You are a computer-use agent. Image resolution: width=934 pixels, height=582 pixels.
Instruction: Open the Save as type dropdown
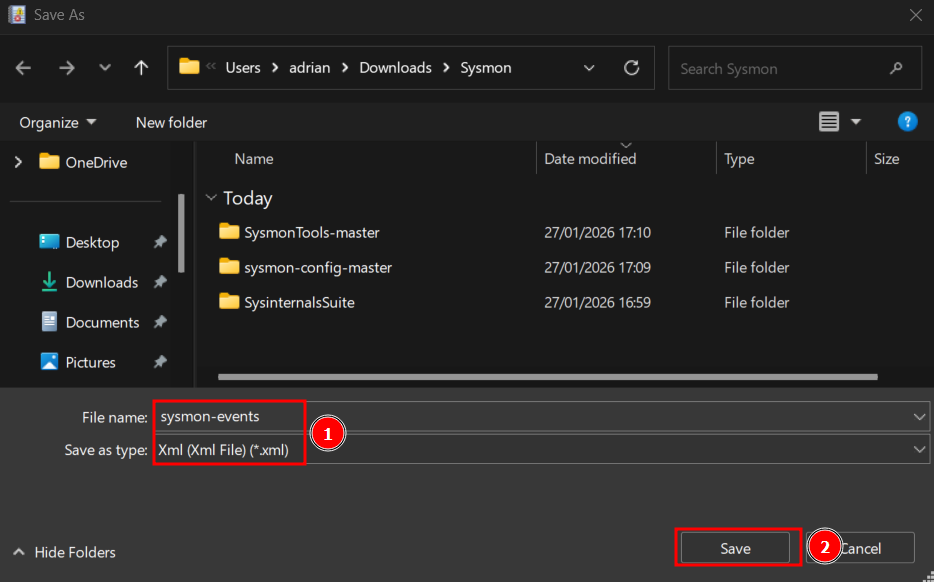(x=919, y=450)
